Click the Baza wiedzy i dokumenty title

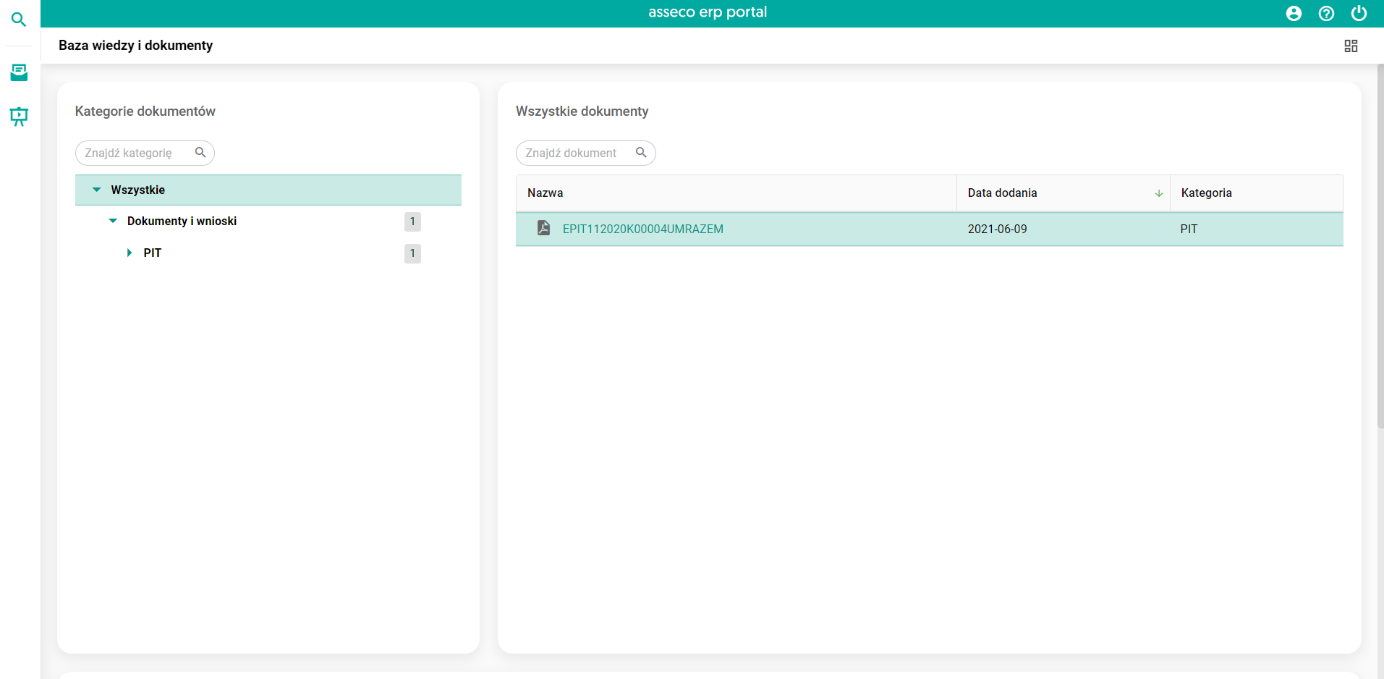136,46
